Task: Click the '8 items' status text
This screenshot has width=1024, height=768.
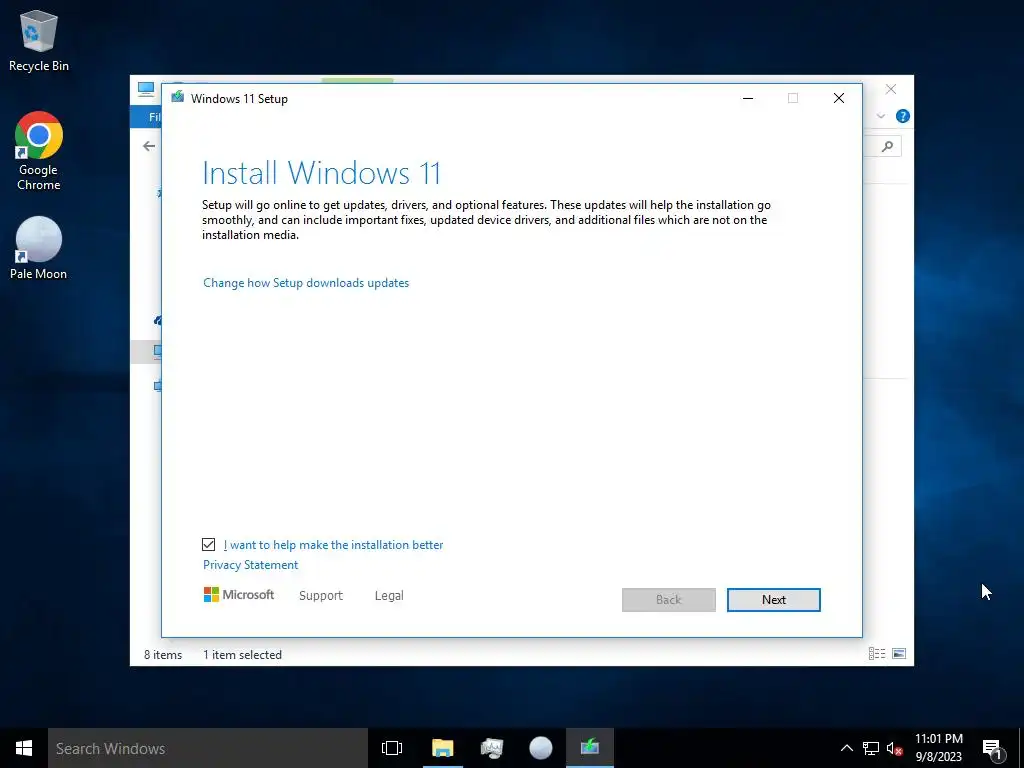Action: coord(163,654)
